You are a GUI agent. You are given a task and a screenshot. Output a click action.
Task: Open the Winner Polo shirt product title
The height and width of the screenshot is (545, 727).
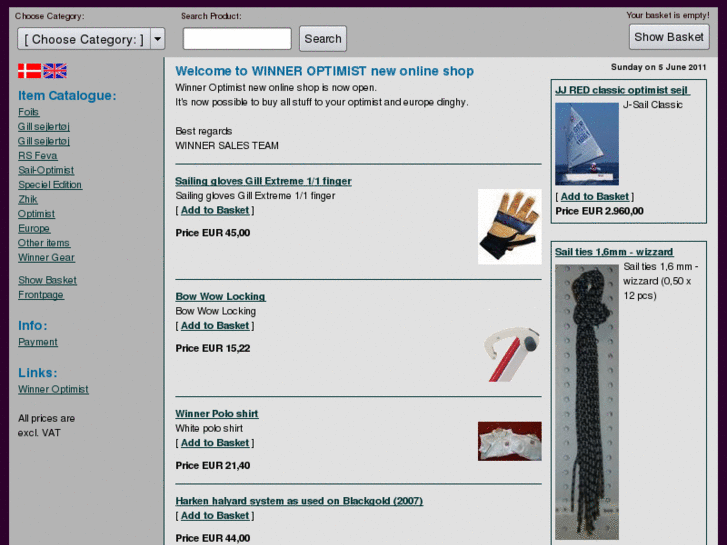217,414
